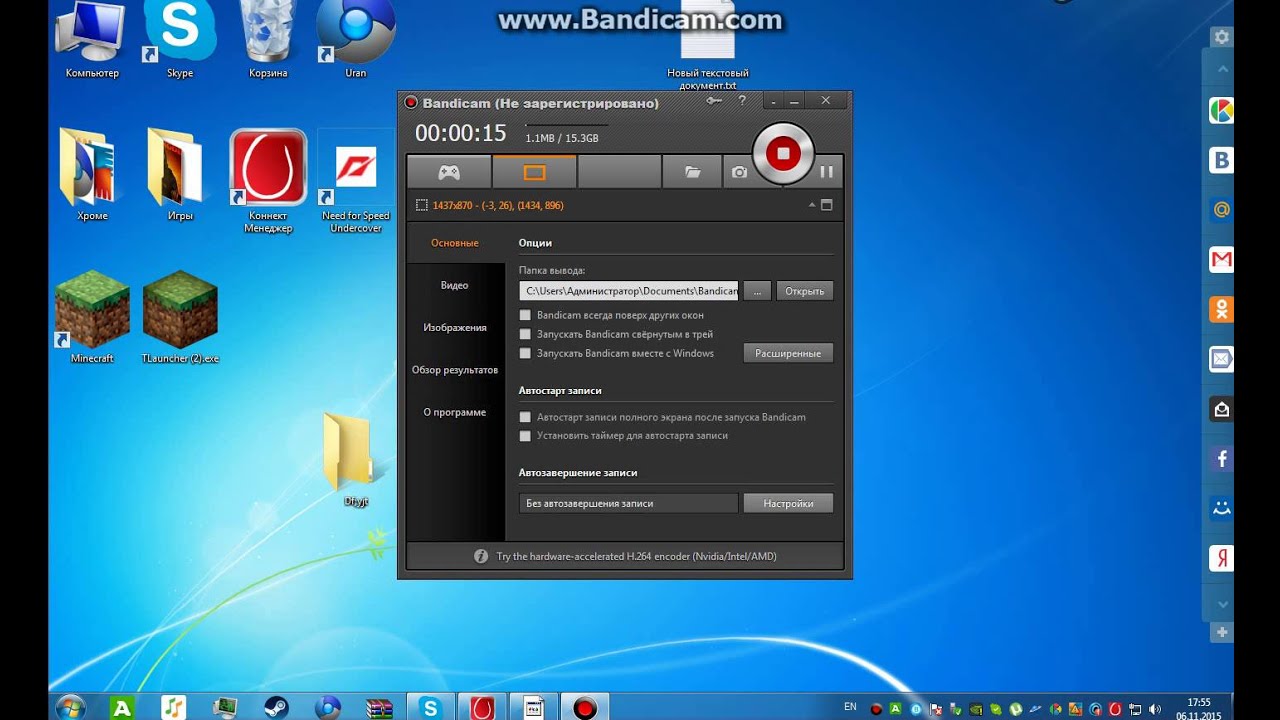Screen dimensions: 1280x720
Task: Take a screenshot with the camera icon
Action: click(x=739, y=172)
